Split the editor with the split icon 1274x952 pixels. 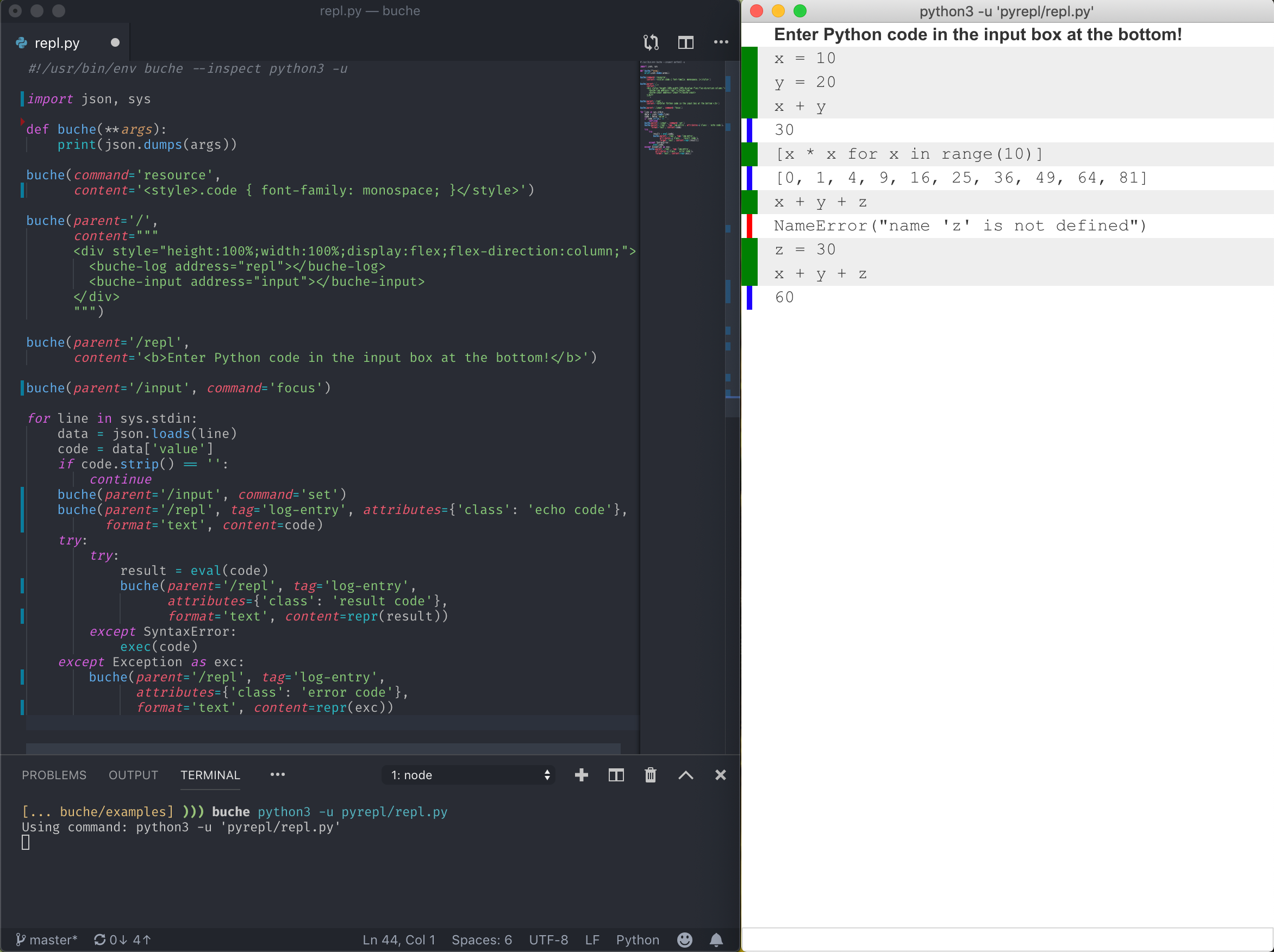[x=685, y=42]
